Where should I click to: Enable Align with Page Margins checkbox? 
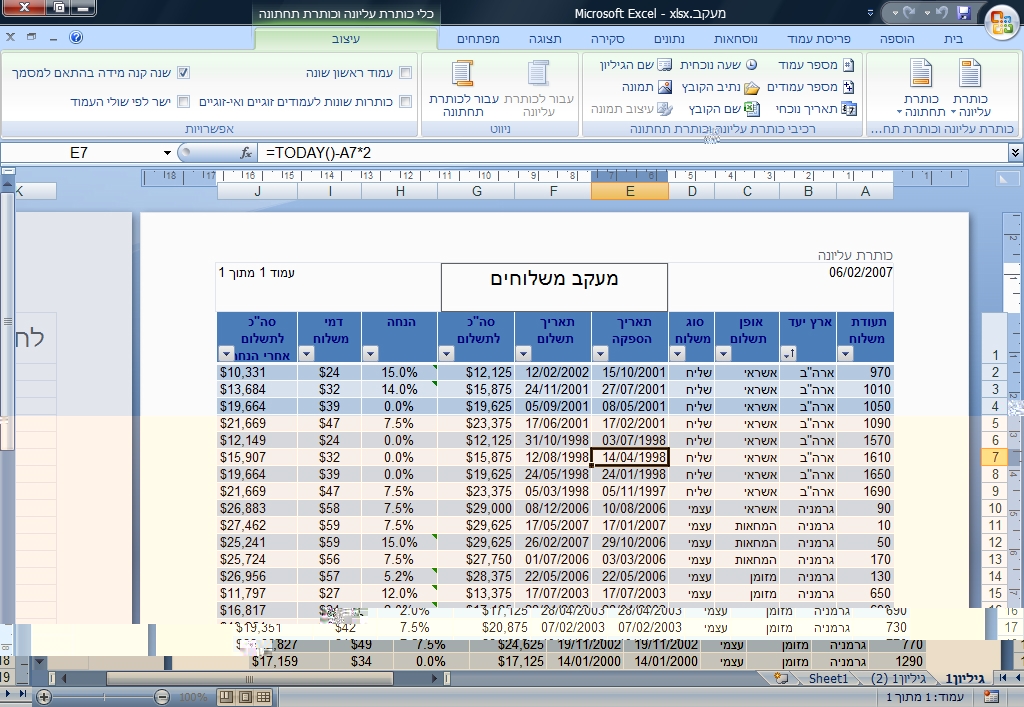click(x=184, y=102)
